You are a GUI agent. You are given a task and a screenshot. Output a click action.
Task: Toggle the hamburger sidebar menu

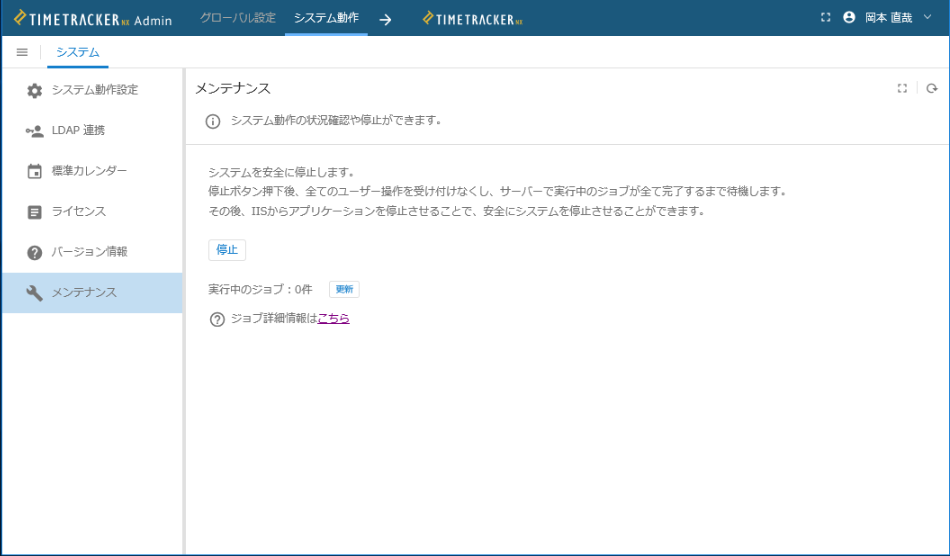(22, 52)
